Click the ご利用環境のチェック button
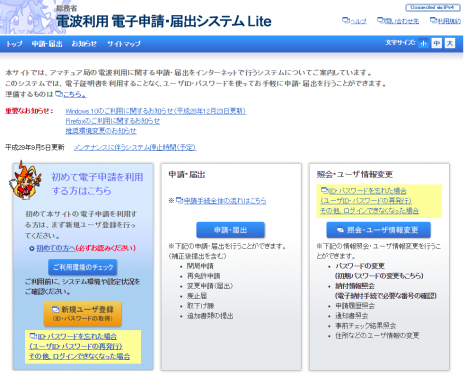This screenshot has width=467, height=375. click(x=83, y=267)
